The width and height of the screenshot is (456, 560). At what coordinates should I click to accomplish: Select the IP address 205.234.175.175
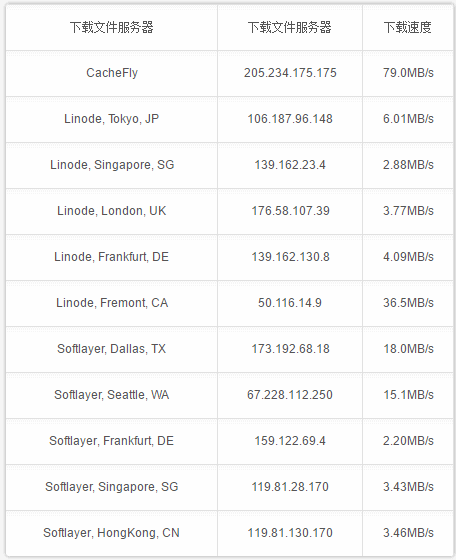click(x=290, y=73)
